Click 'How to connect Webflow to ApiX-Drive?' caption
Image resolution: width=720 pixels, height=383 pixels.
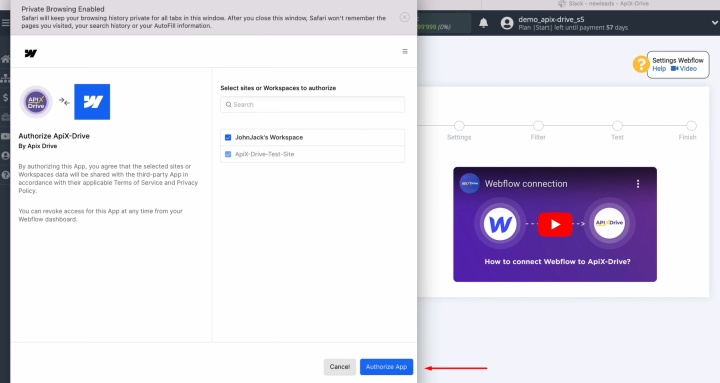pos(557,261)
